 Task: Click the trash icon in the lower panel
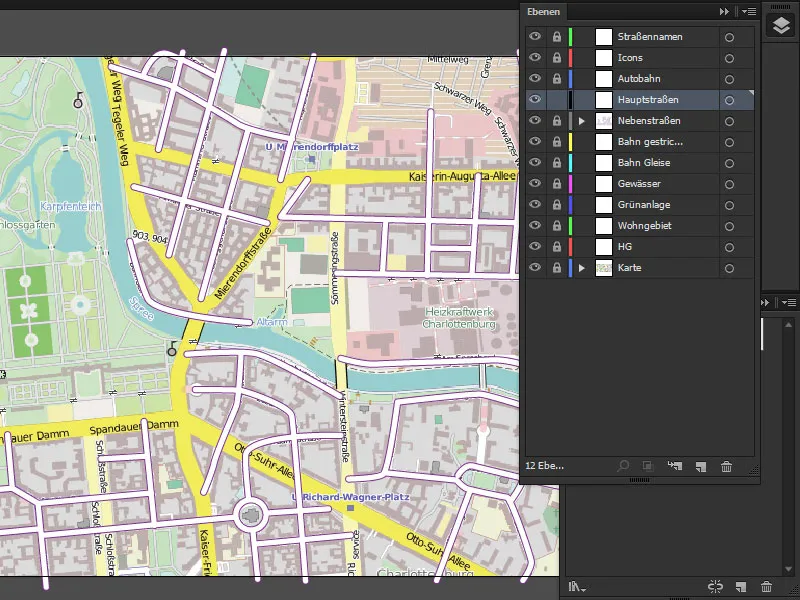coord(766,587)
